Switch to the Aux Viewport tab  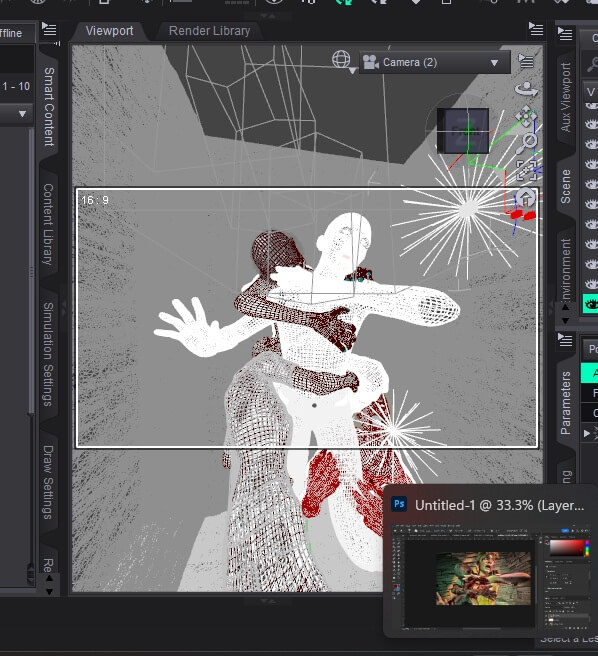pos(566,97)
